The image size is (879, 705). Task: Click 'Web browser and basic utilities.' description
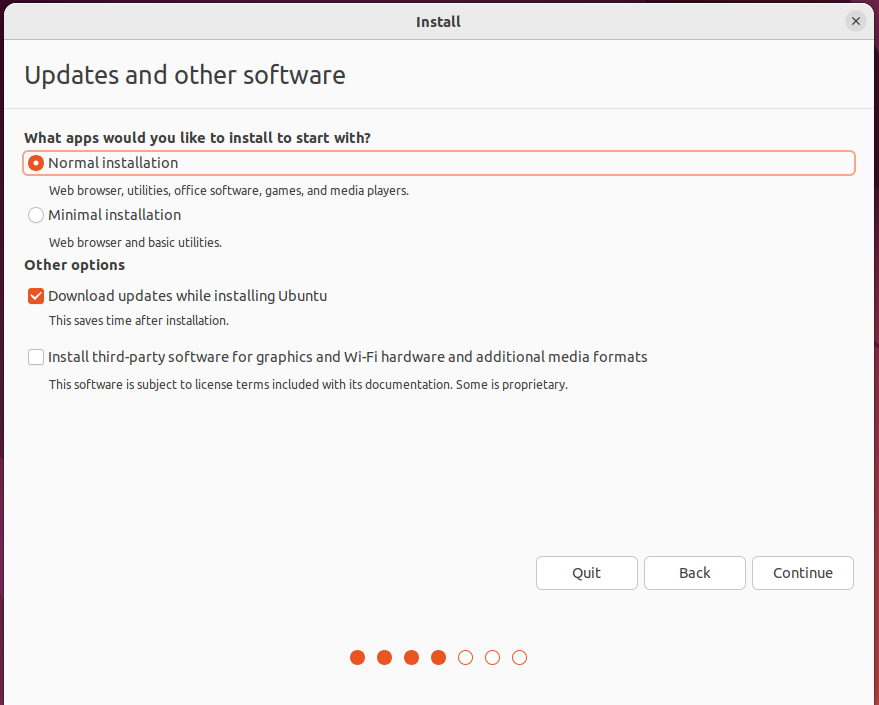135,243
